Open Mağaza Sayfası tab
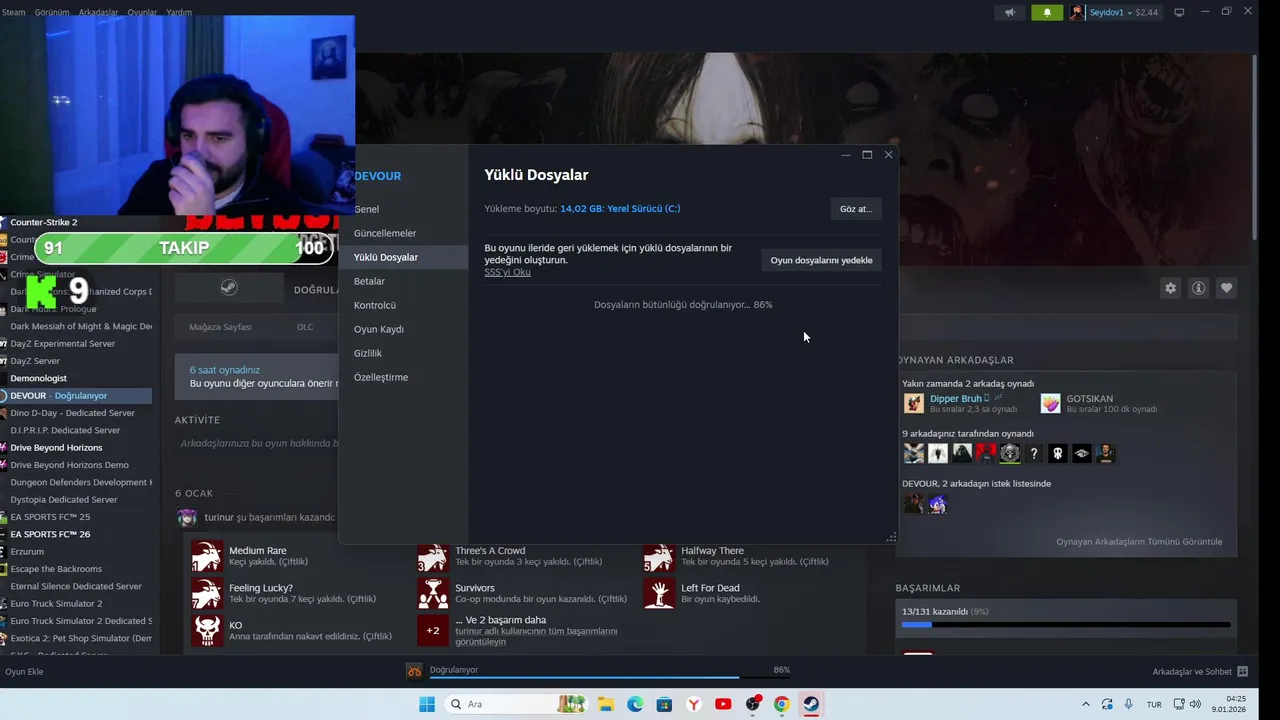The image size is (1280, 720). coord(220,327)
